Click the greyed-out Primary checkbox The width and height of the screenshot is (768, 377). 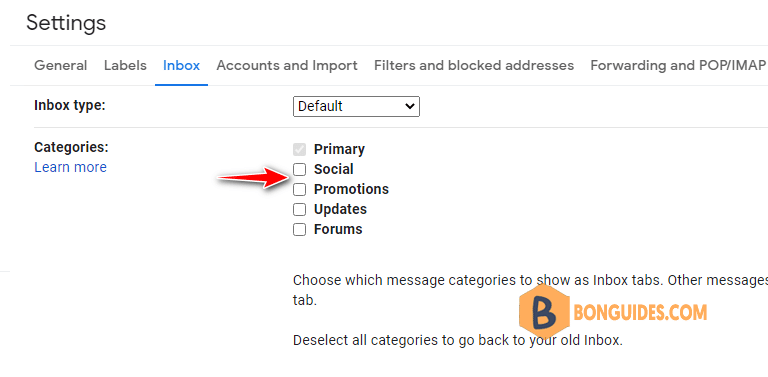tap(299, 149)
